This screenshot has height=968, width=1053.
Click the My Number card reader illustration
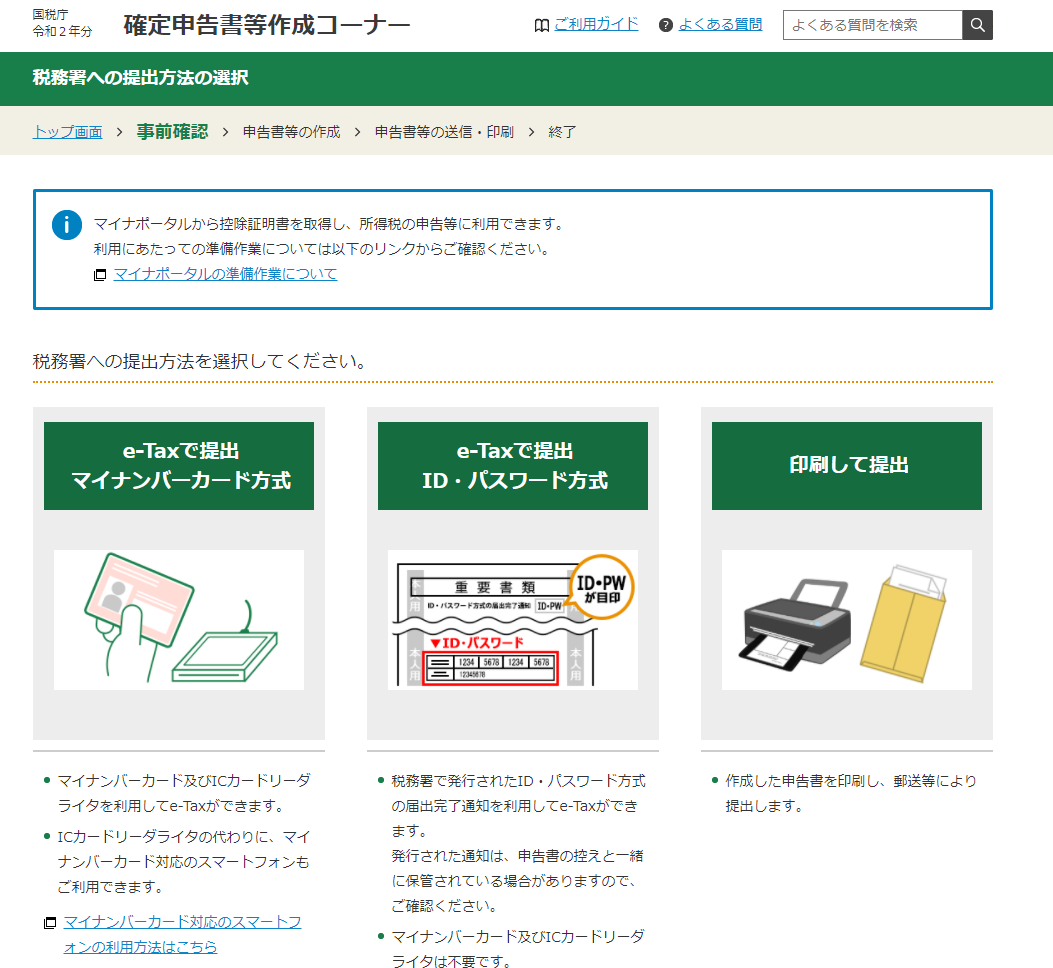(179, 619)
